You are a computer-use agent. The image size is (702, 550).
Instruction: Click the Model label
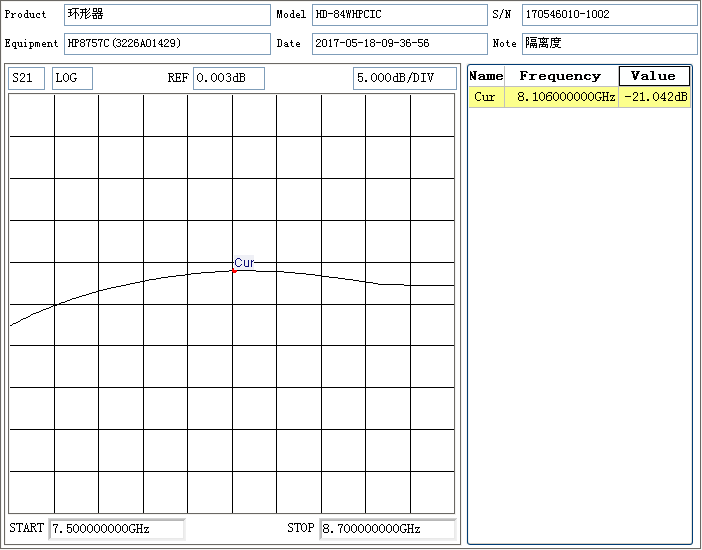click(291, 15)
